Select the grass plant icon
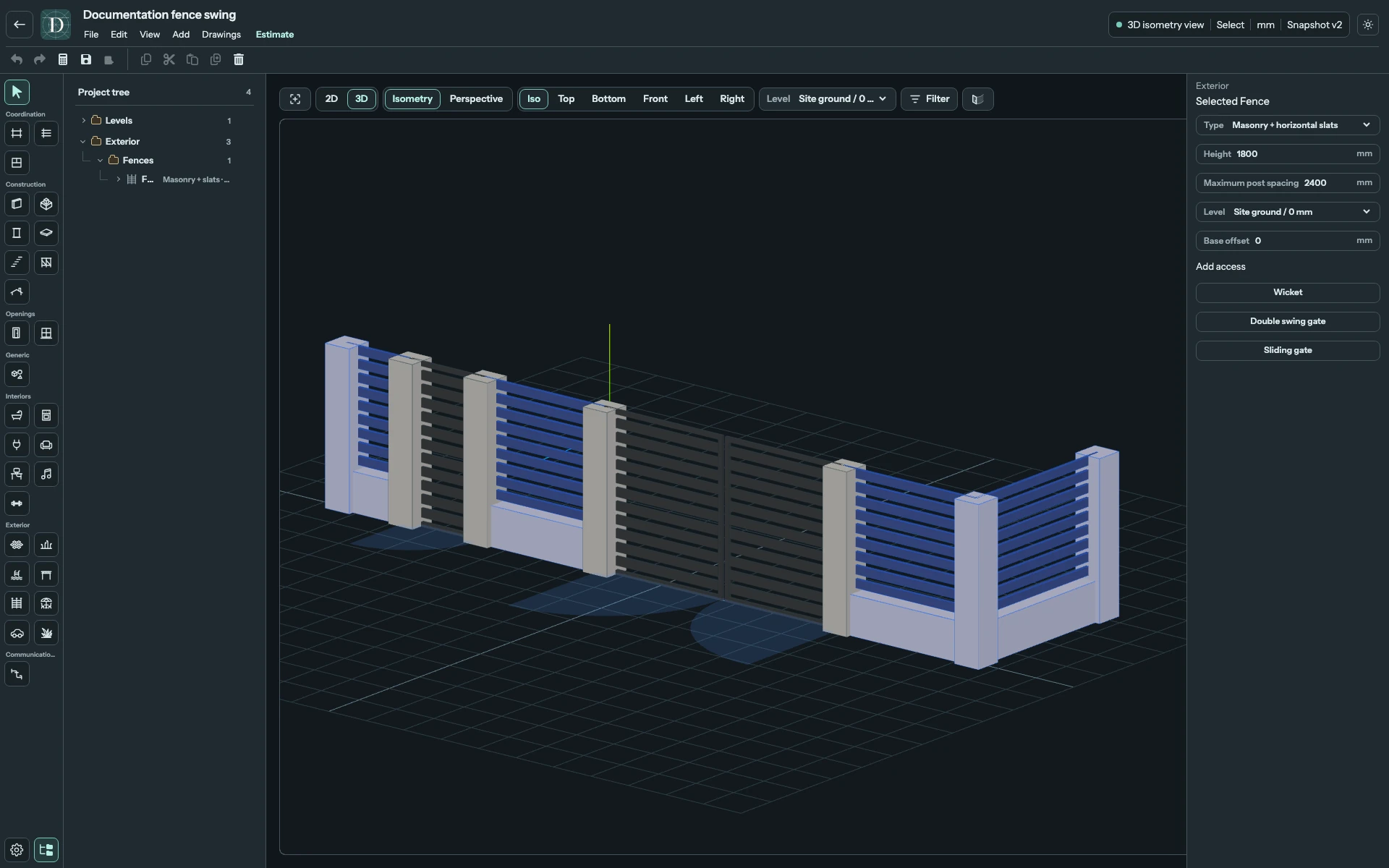 click(x=46, y=633)
